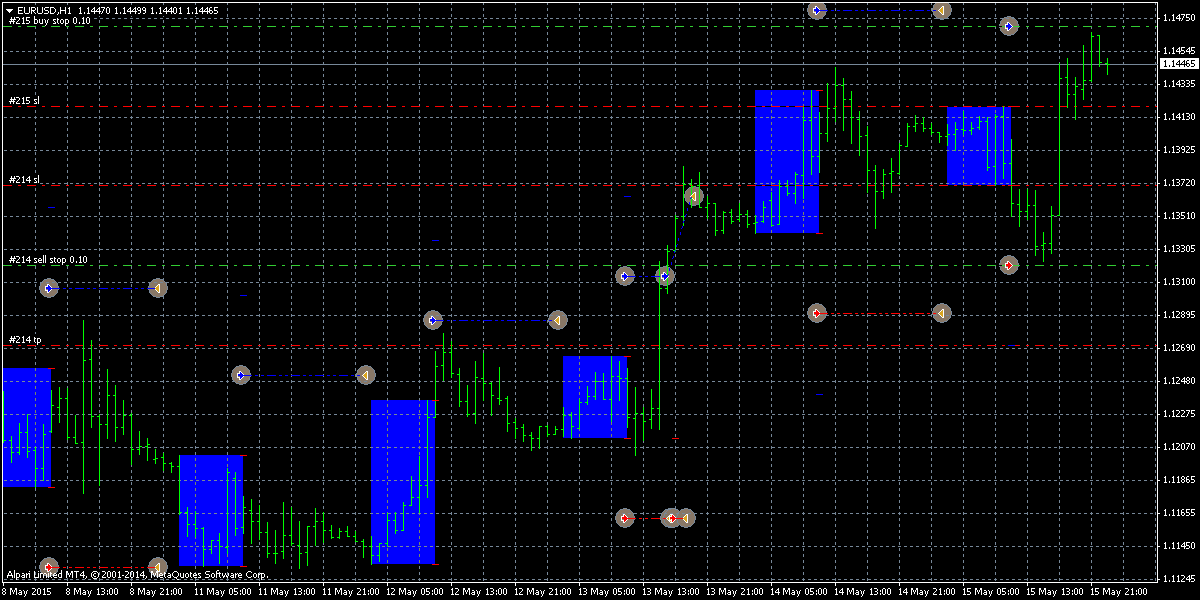The image size is (1200, 600).
Task: Click the 14 May 13:00 time label
Action: click(x=862, y=591)
